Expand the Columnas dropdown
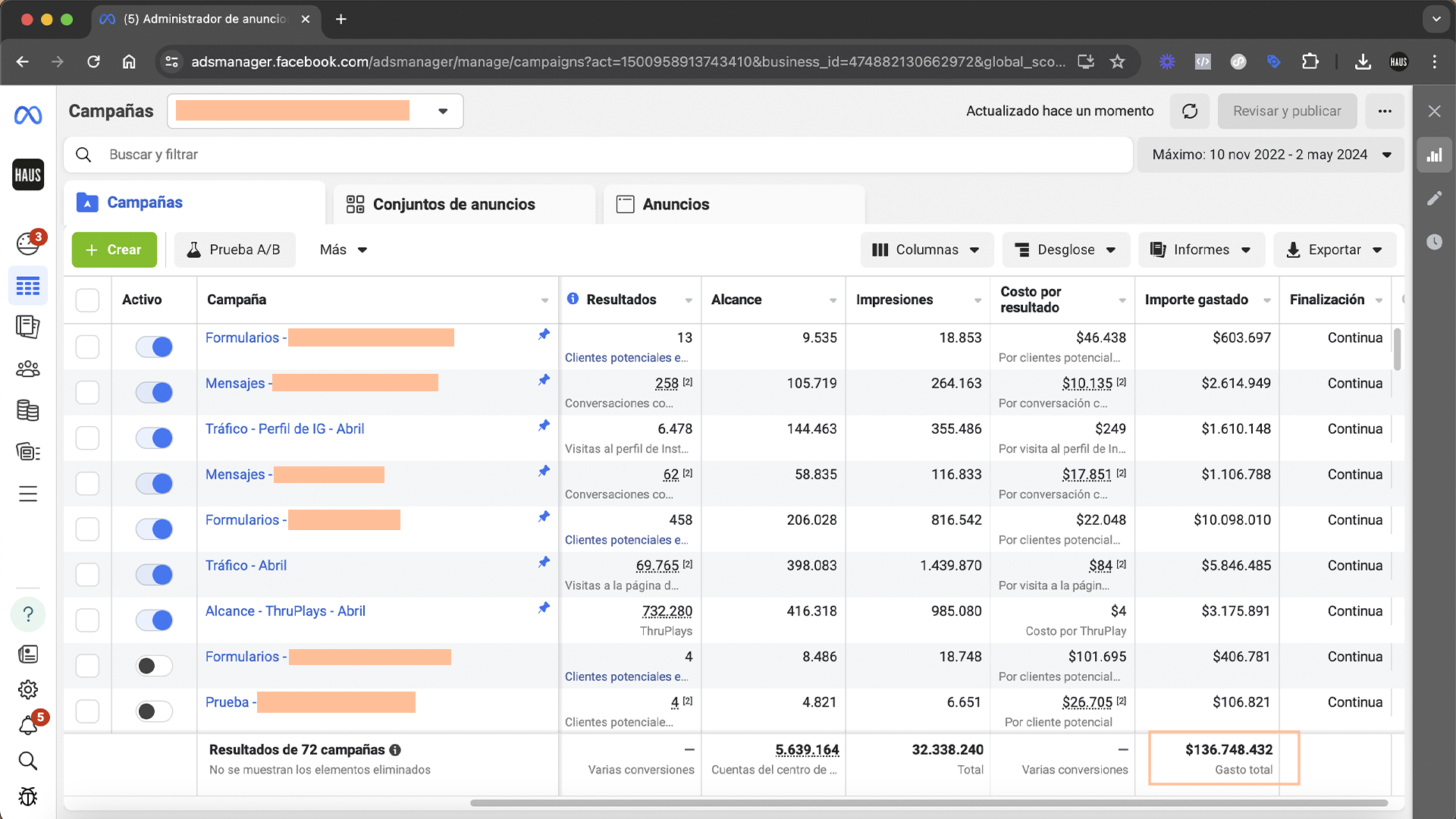1456x819 pixels. (926, 250)
